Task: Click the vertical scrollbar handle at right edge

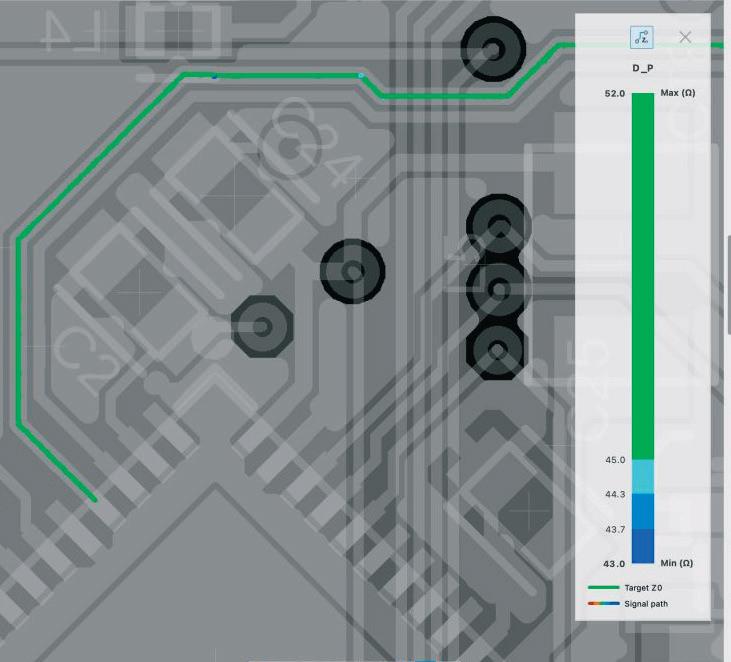Action: [729, 284]
